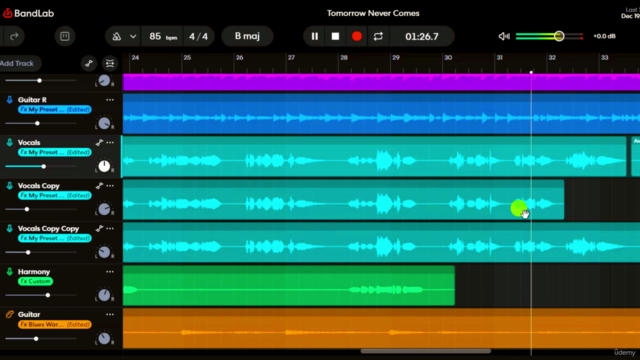
Task: Mute the master volume speaker icon
Action: tap(504, 36)
